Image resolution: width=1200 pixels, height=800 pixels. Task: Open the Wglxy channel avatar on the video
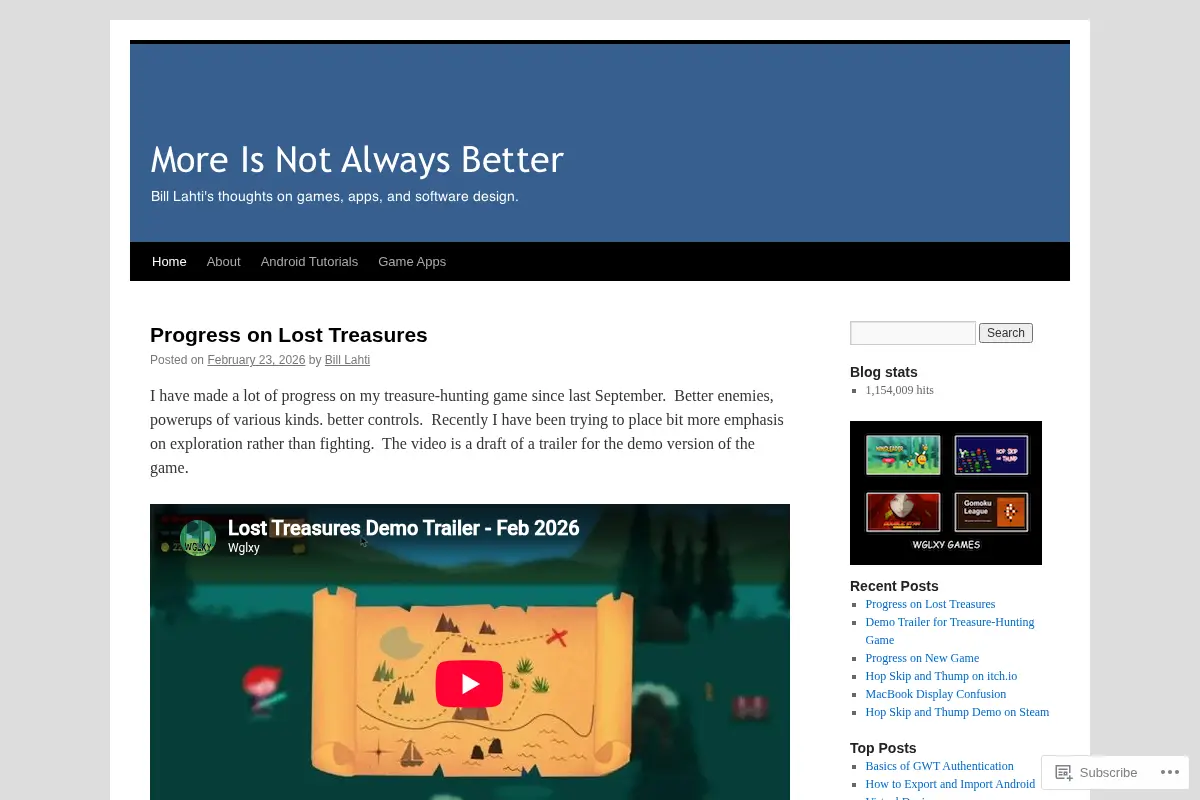pos(198,538)
